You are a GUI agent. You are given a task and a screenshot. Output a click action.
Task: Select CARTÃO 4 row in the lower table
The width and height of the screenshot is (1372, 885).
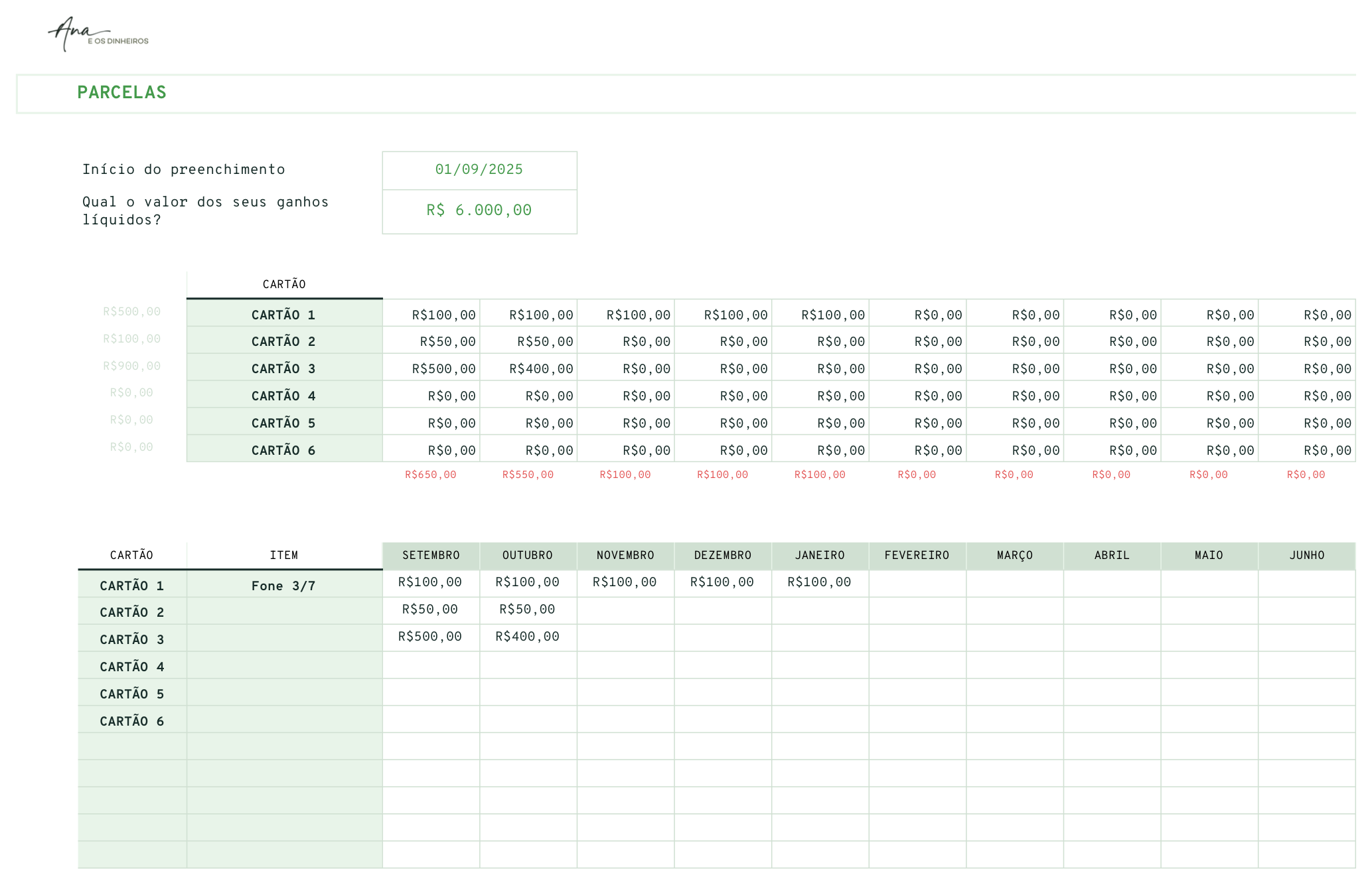coord(132,666)
